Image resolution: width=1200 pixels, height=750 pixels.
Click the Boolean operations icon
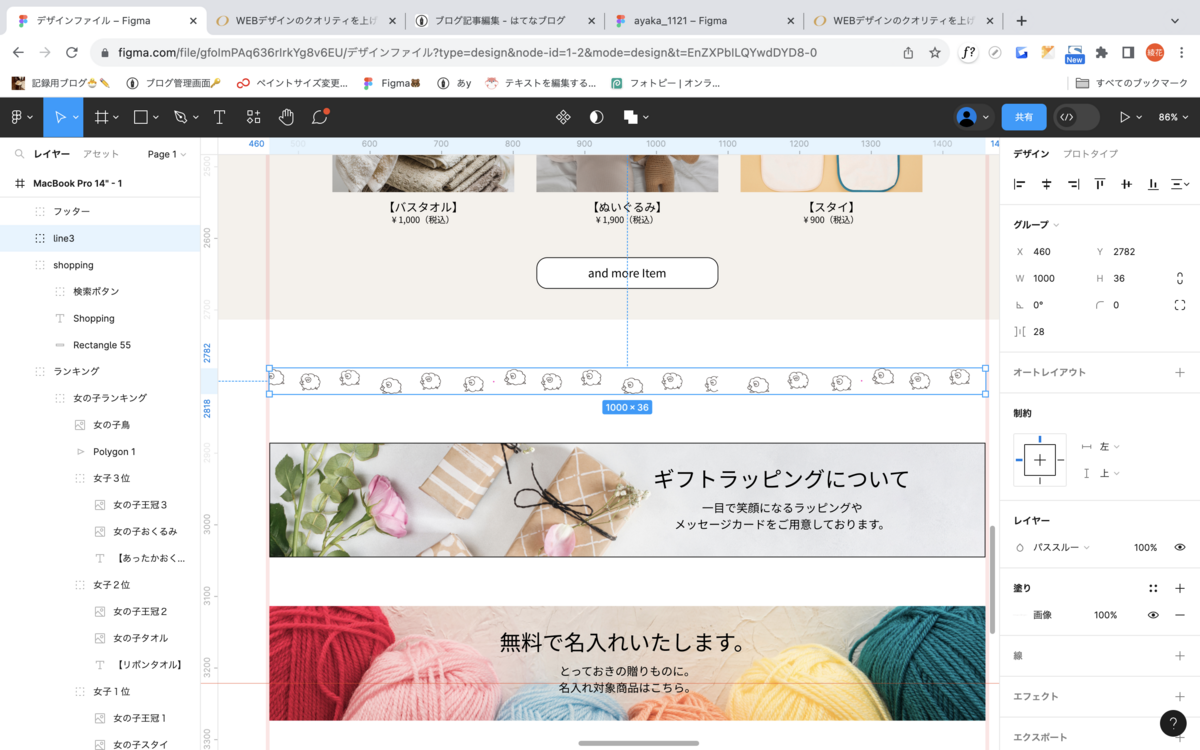[x=631, y=117]
